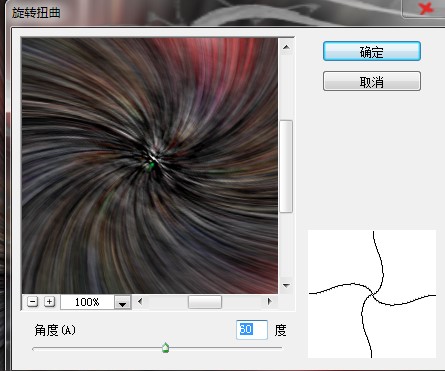Click the preview scroll up arrow
The width and height of the screenshot is (445, 371).
(x=286, y=47)
